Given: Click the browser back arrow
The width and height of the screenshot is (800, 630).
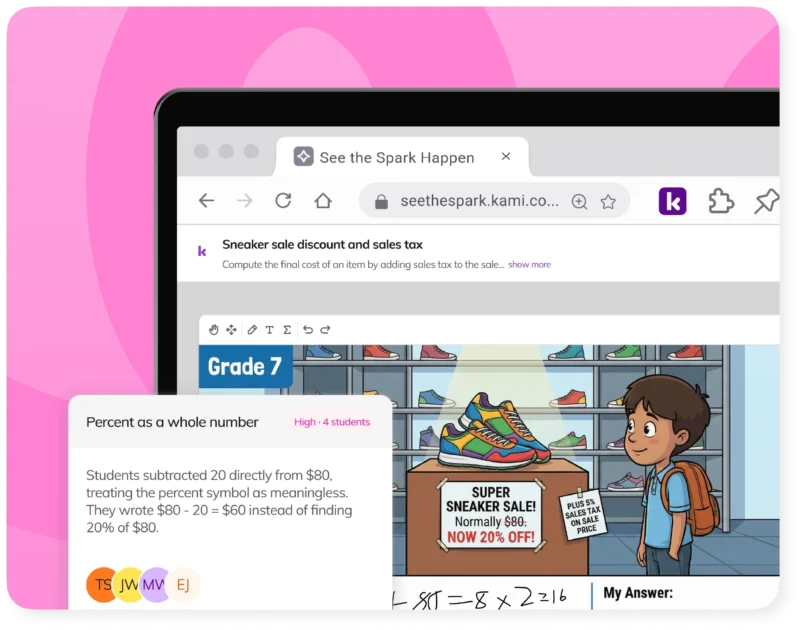Looking at the screenshot, I should (207, 200).
